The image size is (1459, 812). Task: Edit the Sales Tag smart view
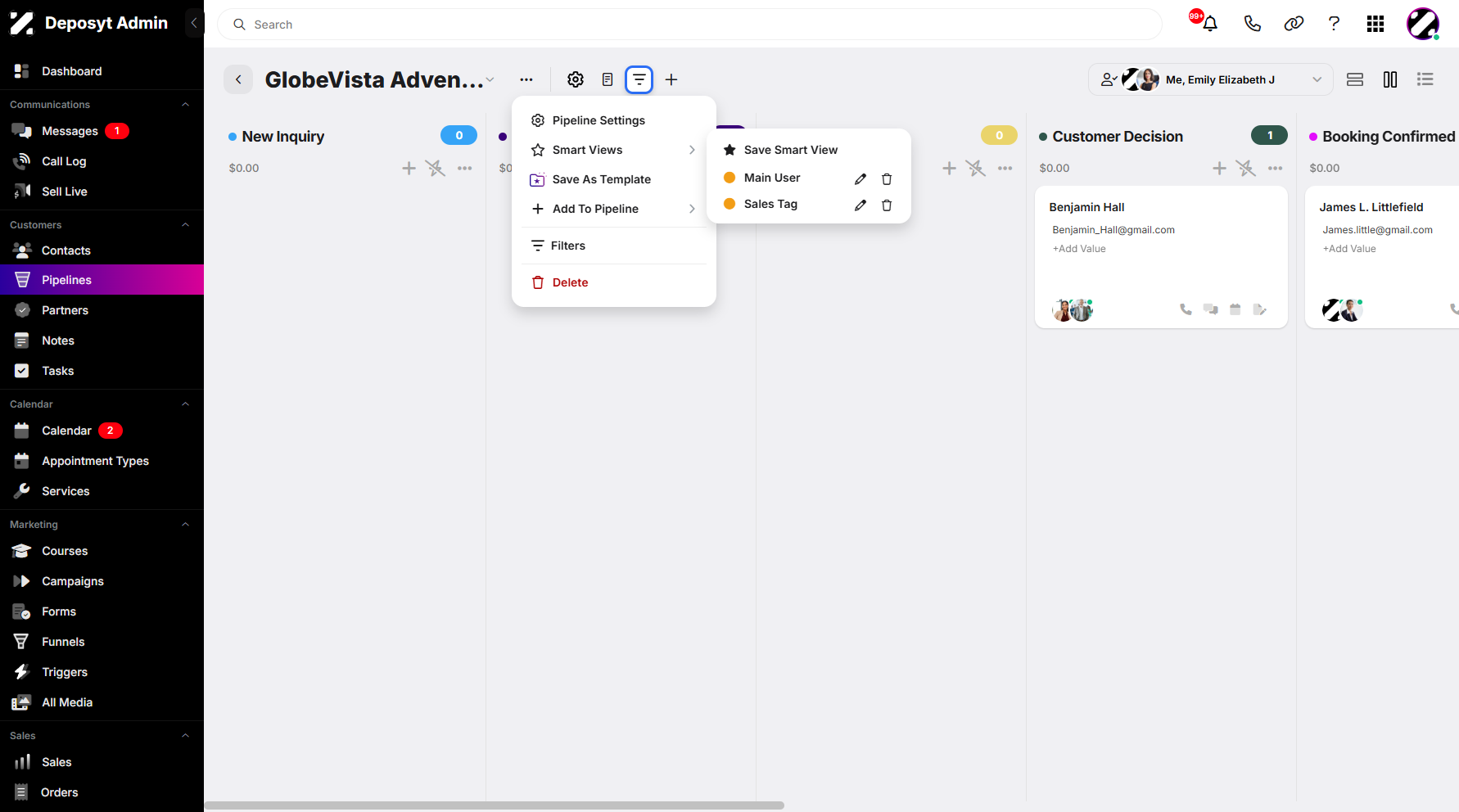pyautogui.click(x=860, y=205)
